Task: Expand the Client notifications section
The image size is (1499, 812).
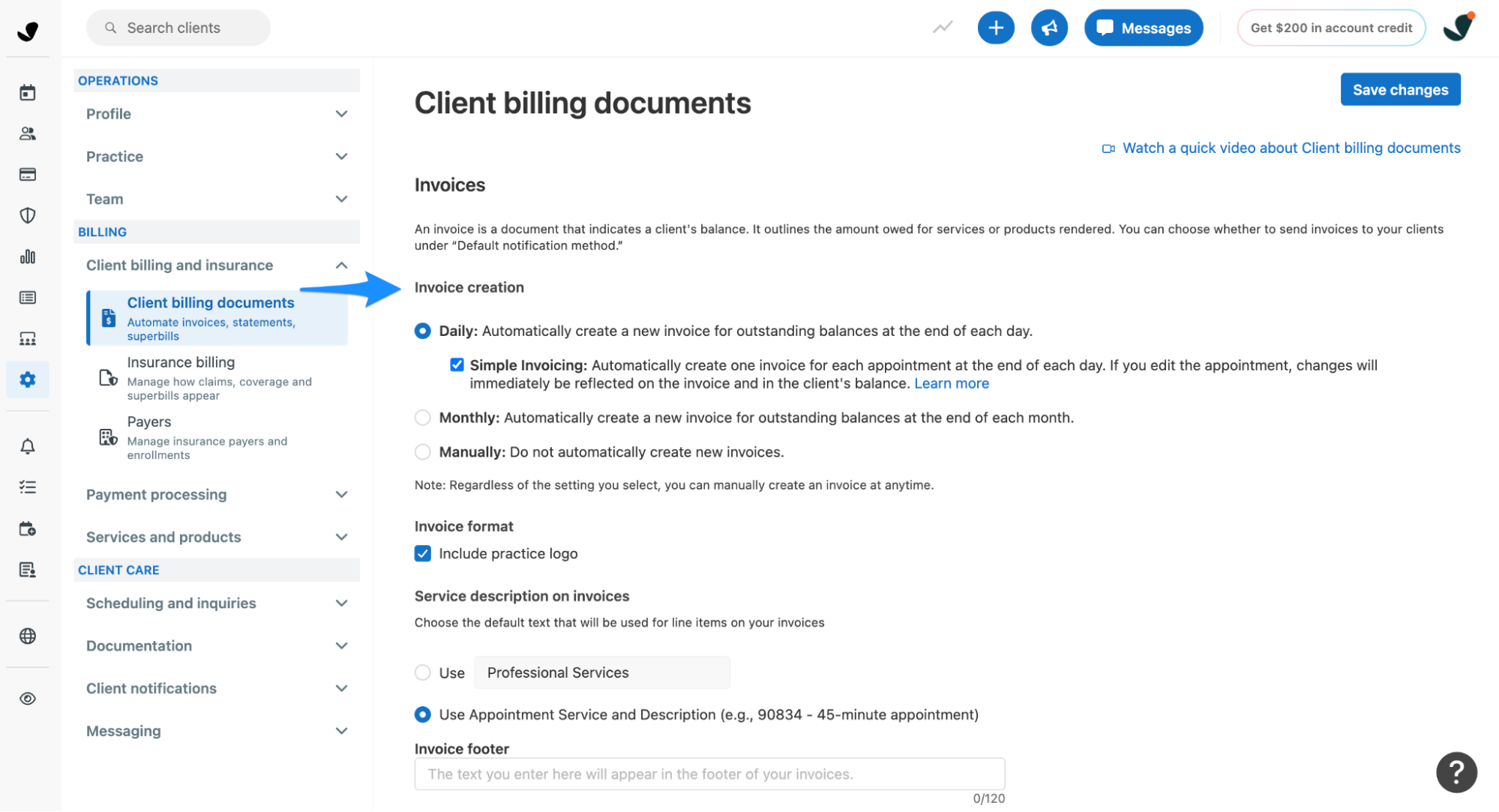Action: pyautogui.click(x=217, y=689)
